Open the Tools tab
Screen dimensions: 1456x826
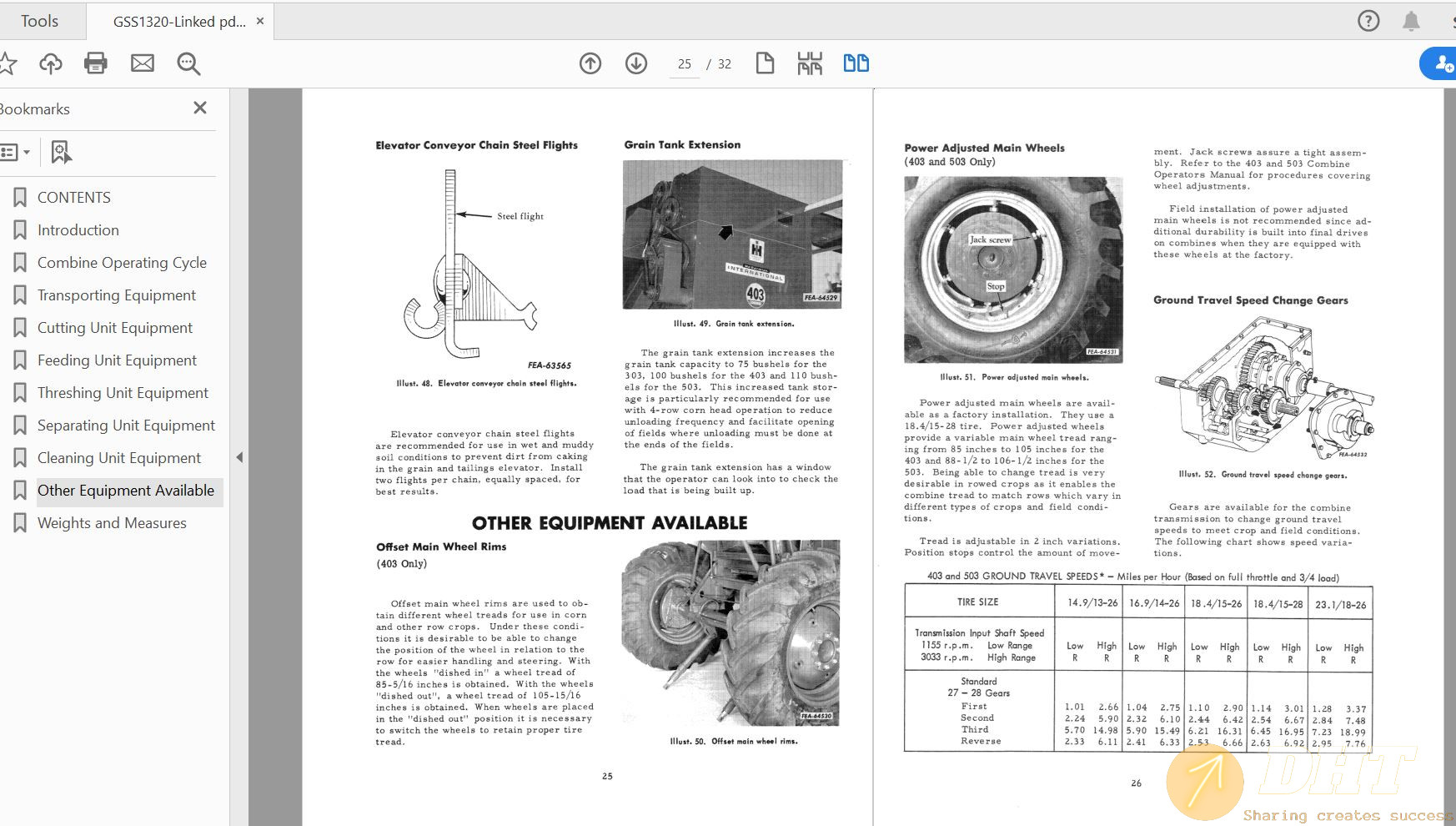pos(40,21)
